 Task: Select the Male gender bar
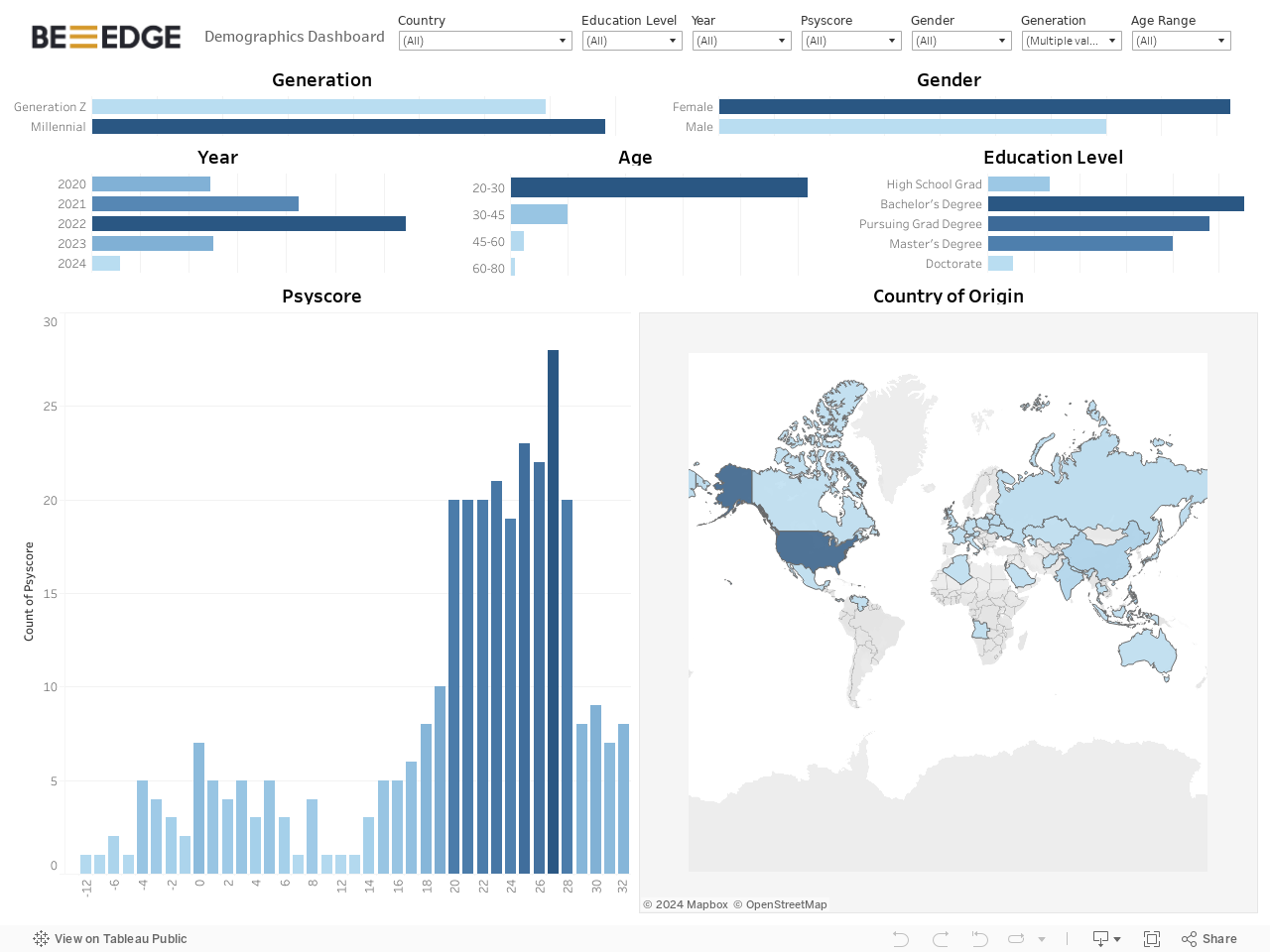point(913,126)
